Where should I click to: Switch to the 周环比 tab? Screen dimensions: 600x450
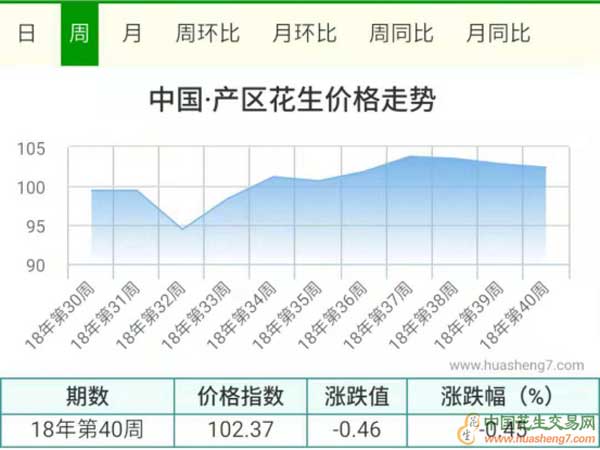[x=207, y=33]
